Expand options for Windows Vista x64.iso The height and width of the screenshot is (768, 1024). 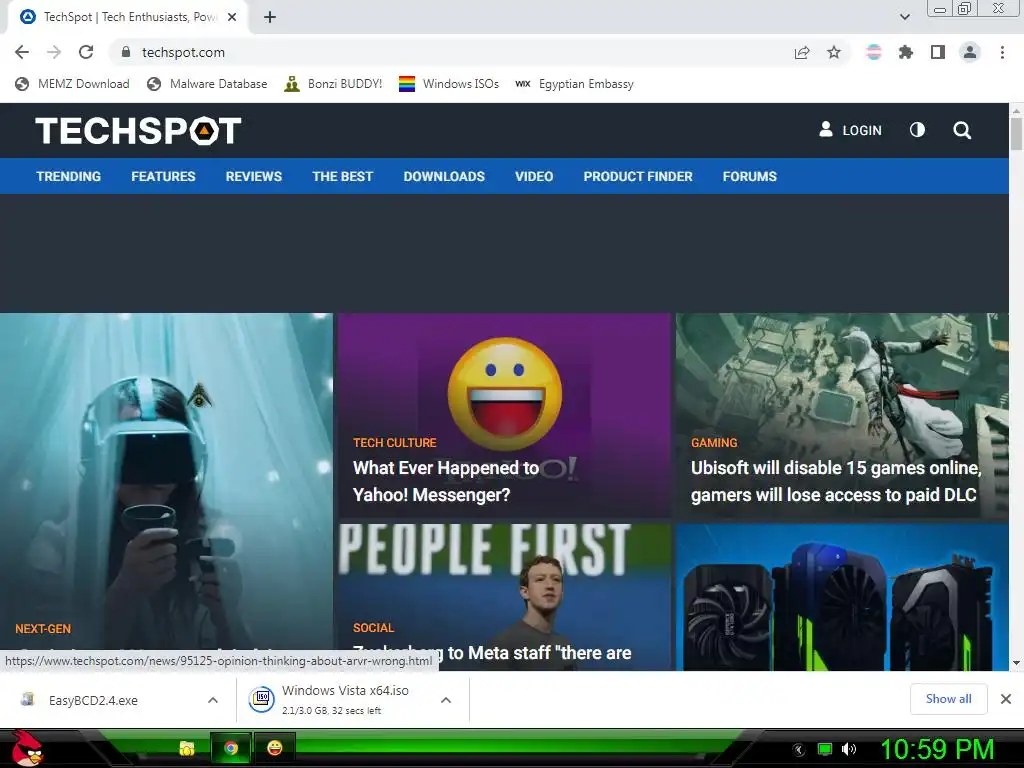tap(446, 700)
